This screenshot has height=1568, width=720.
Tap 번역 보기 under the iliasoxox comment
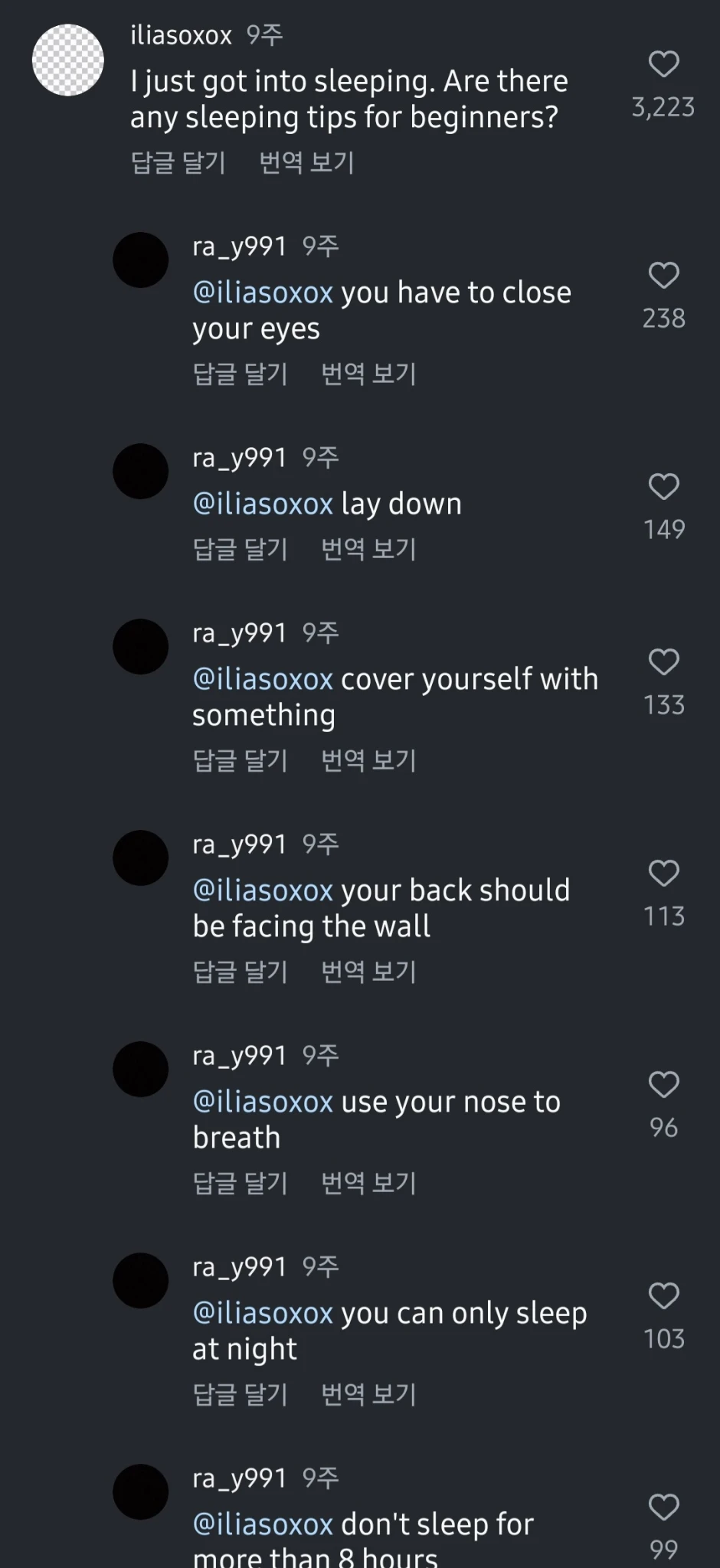click(x=306, y=162)
